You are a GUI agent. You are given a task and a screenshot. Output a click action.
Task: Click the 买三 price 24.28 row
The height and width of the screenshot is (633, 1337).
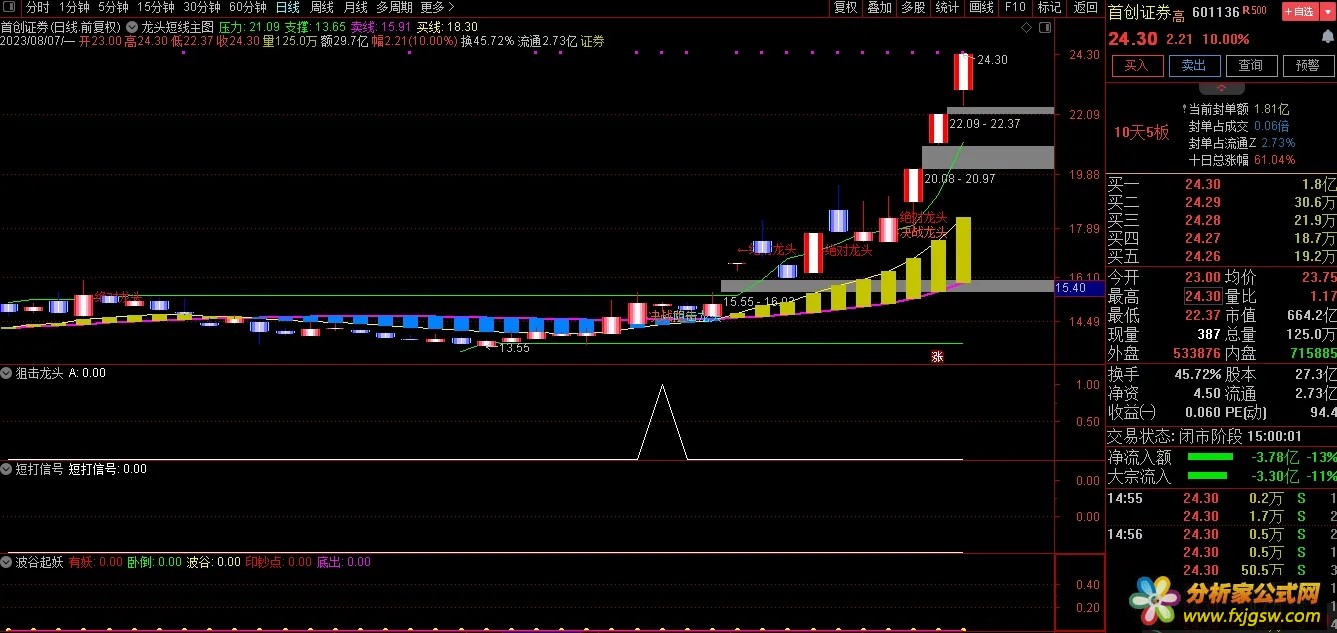tap(1222, 221)
